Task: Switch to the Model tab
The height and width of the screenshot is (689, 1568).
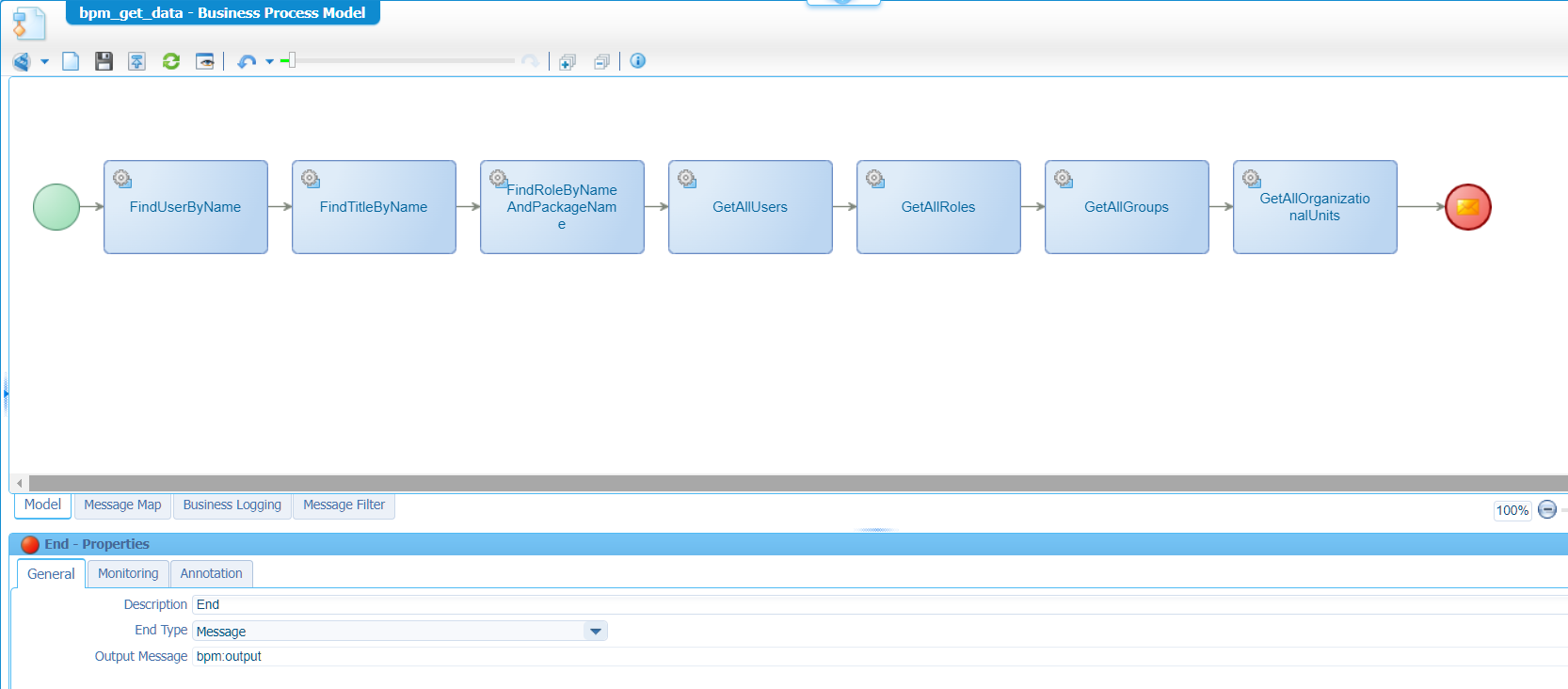Action: coord(42,505)
